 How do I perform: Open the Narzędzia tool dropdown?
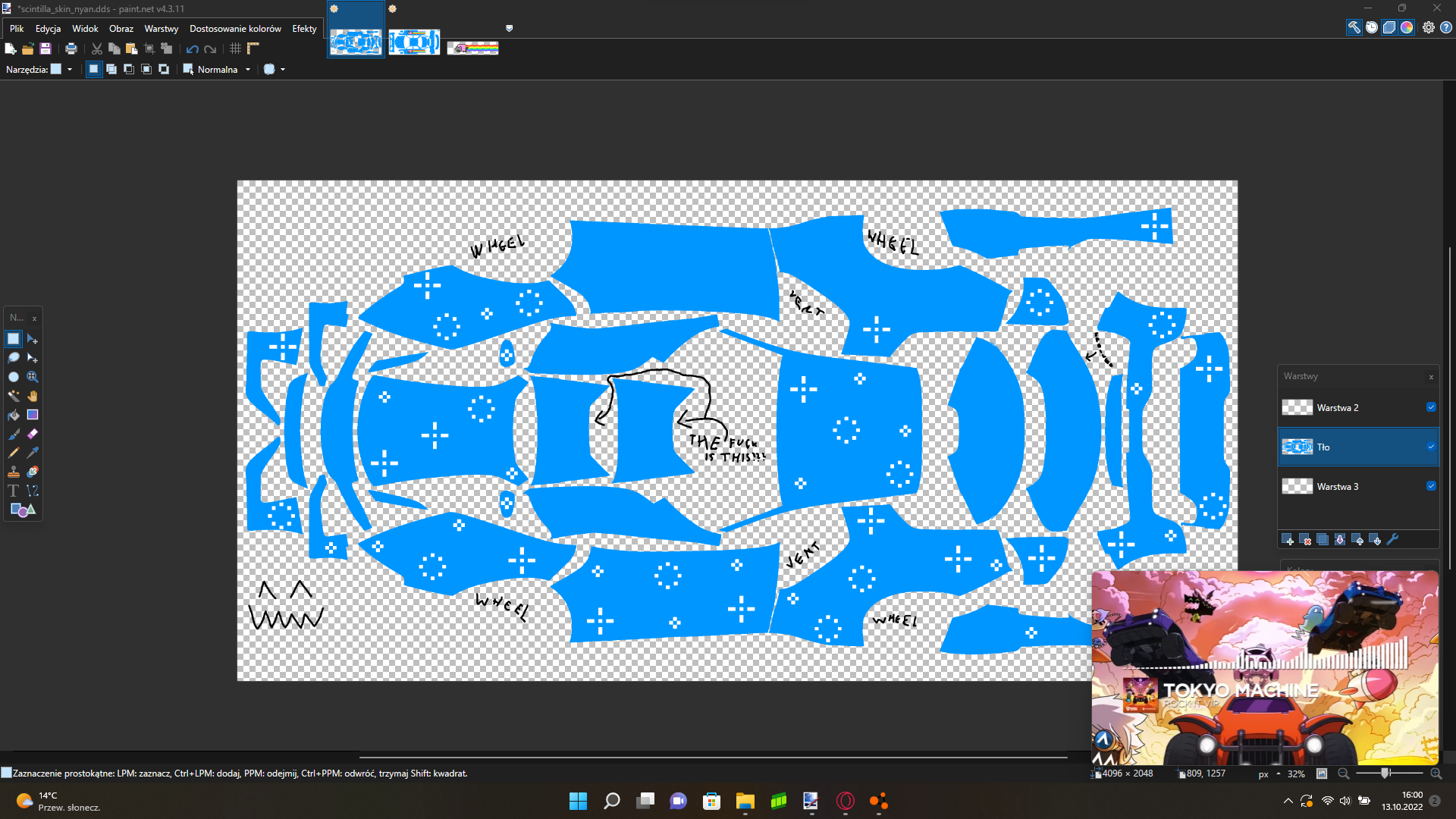pyautogui.click(x=70, y=69)
